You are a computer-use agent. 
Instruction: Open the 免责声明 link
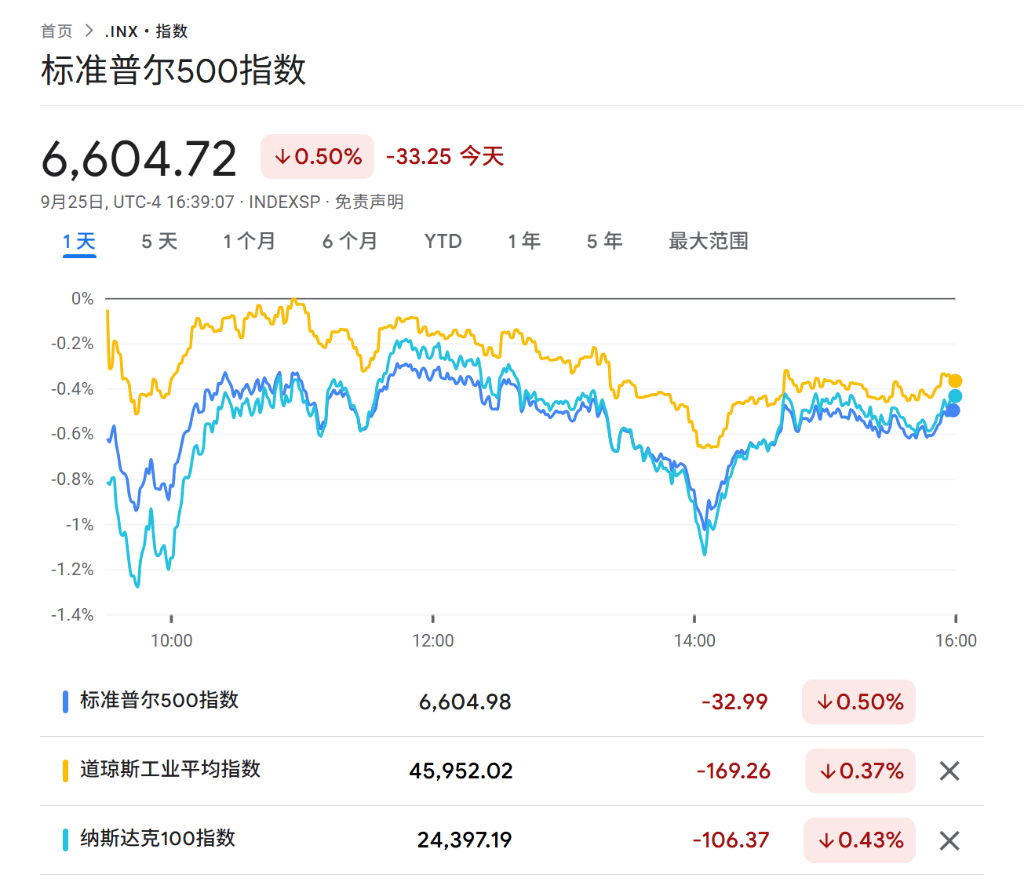point(369,202)
